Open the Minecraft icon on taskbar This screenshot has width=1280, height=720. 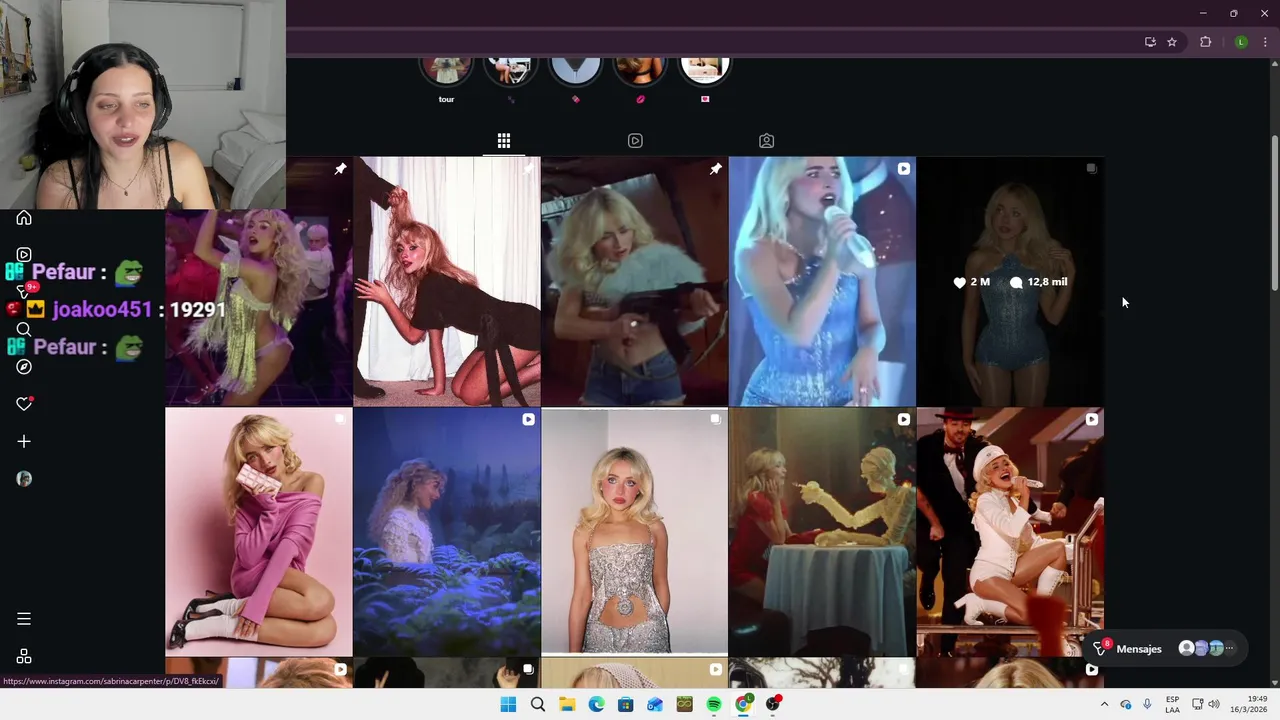pos(685,705)
